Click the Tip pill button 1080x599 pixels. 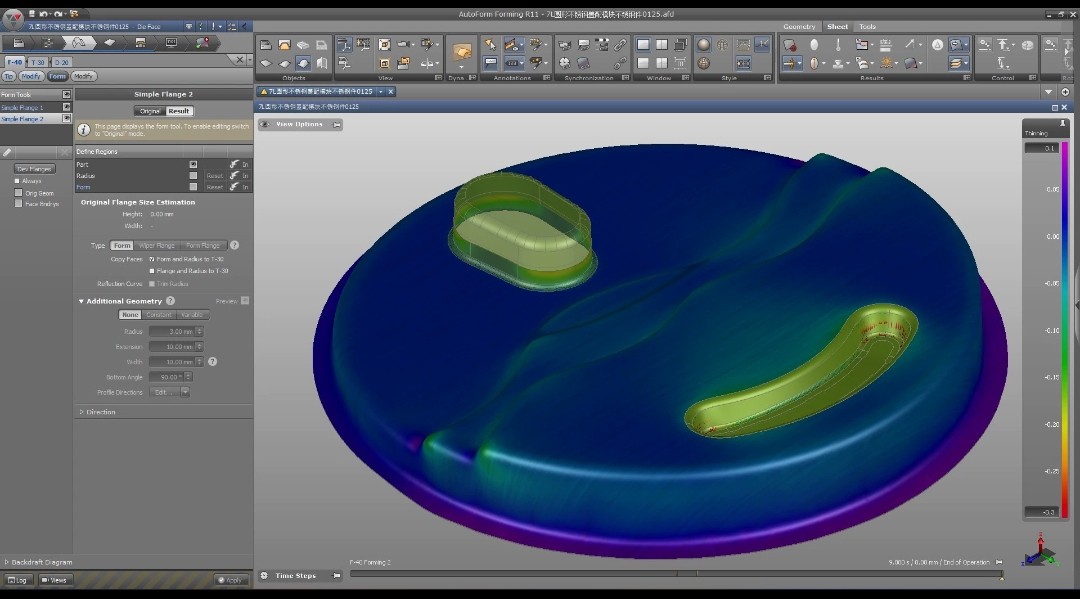tap(8, 76)
